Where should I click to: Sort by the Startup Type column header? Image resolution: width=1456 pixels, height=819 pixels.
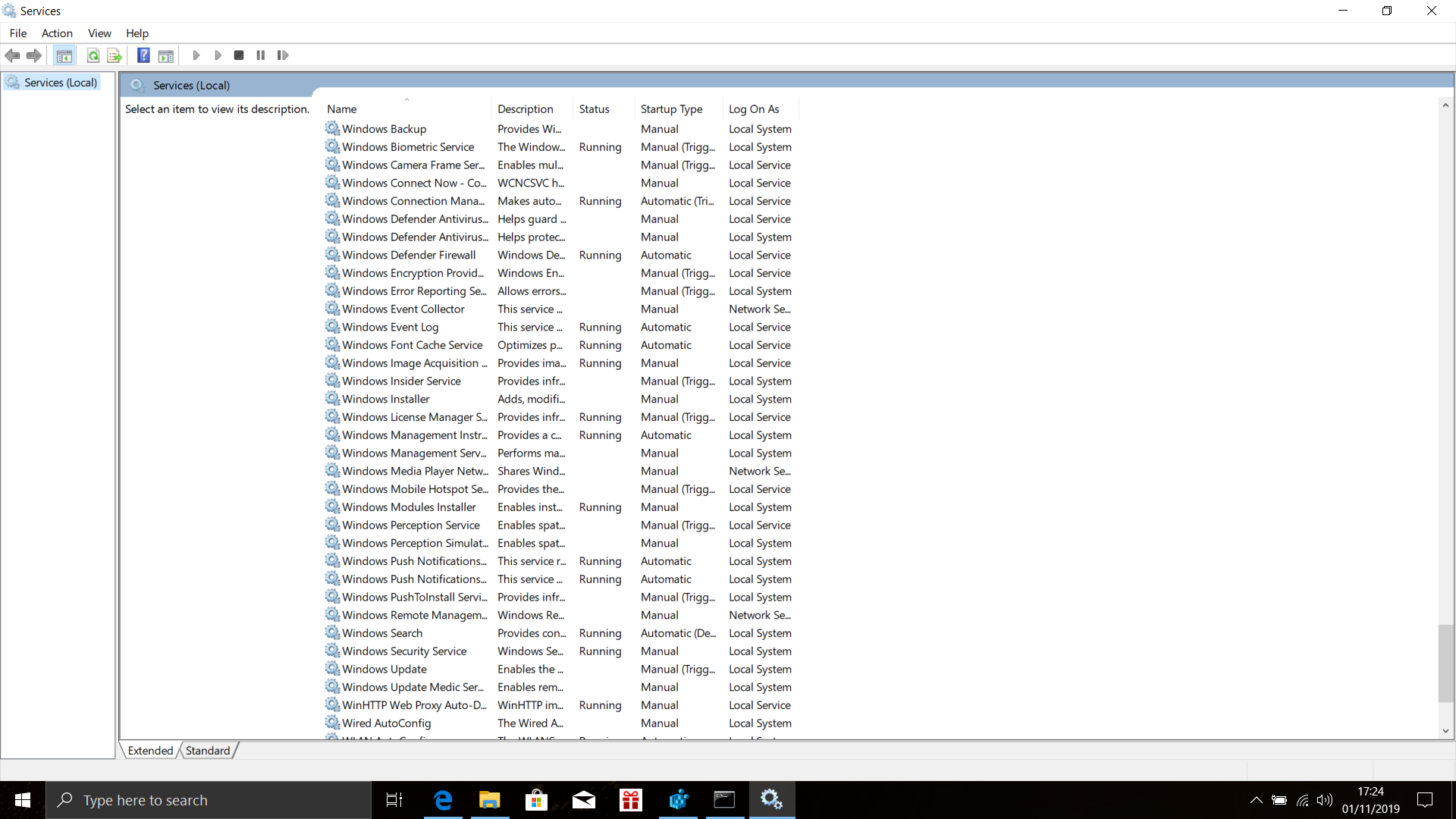(679, 109)
